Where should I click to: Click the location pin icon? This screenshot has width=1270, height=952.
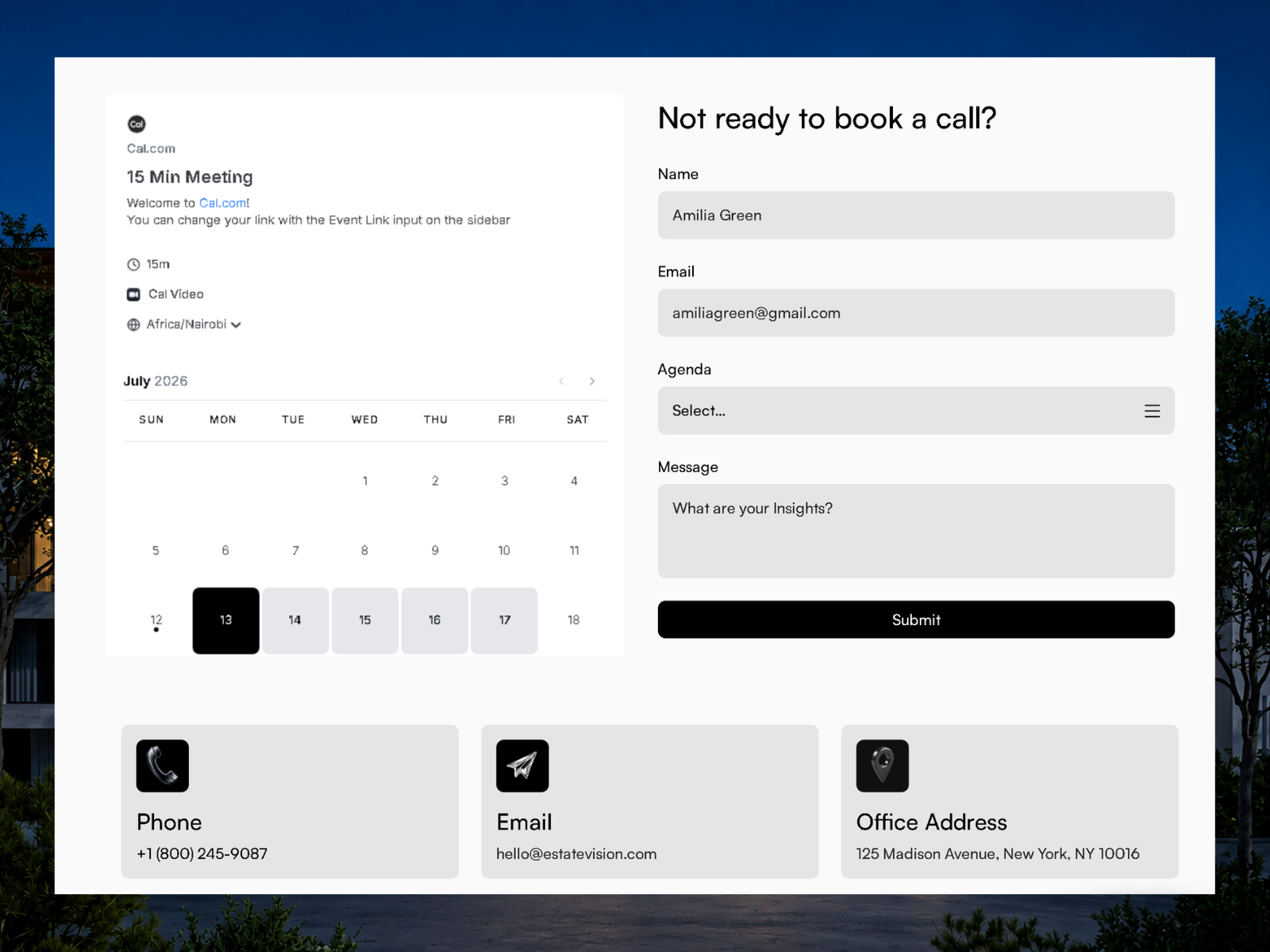click(883, 766)
